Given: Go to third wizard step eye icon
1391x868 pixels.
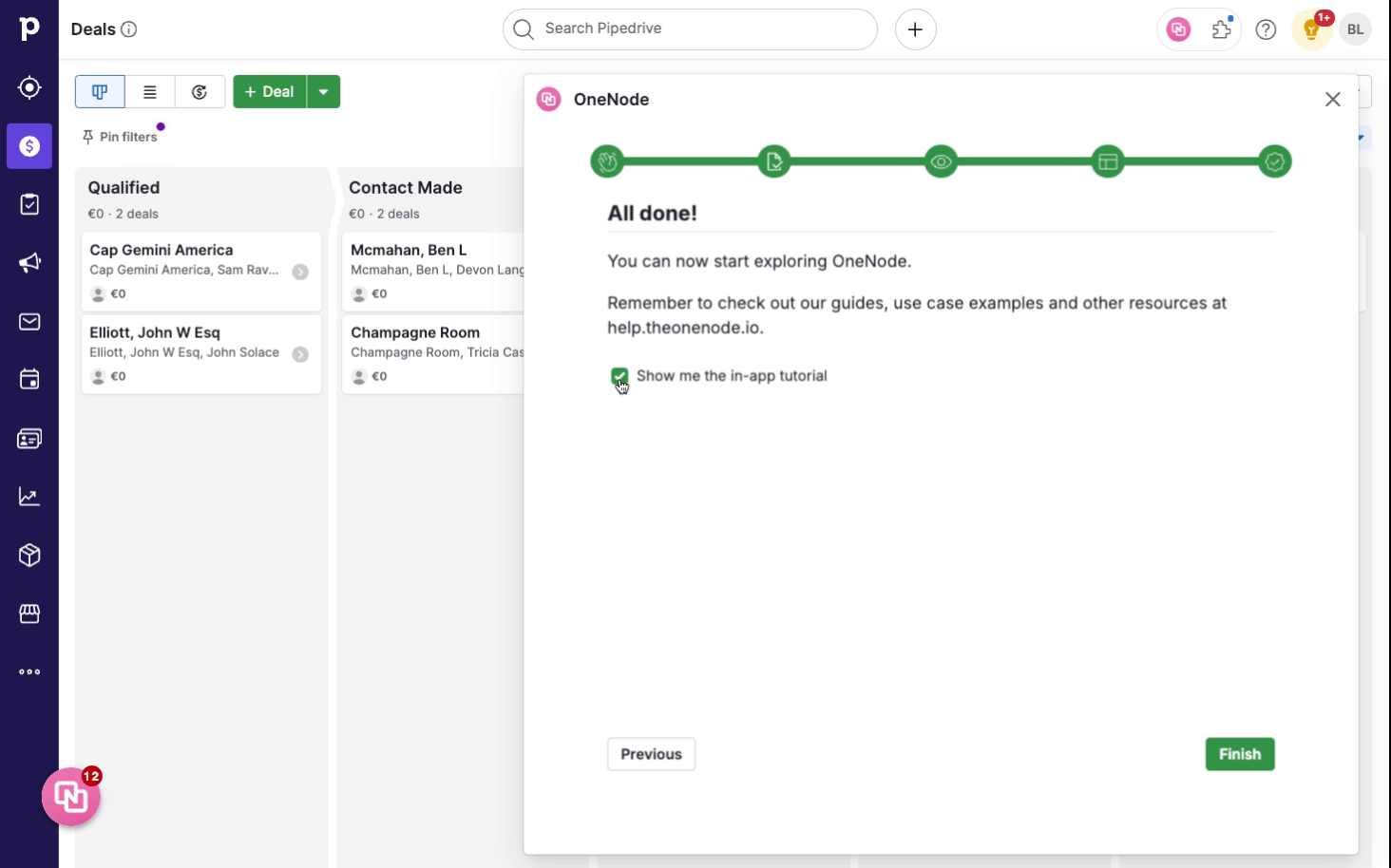Looking at the screenshot, I should pyautogui.click(x=941, y=161).
